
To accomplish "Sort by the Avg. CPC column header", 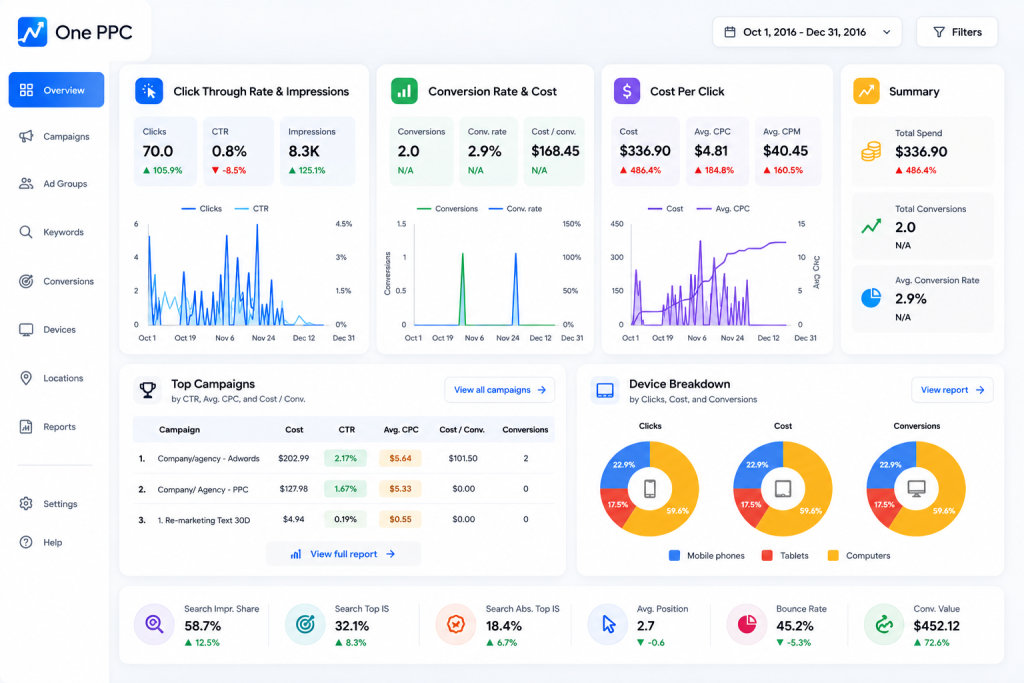I will [401, 430].
